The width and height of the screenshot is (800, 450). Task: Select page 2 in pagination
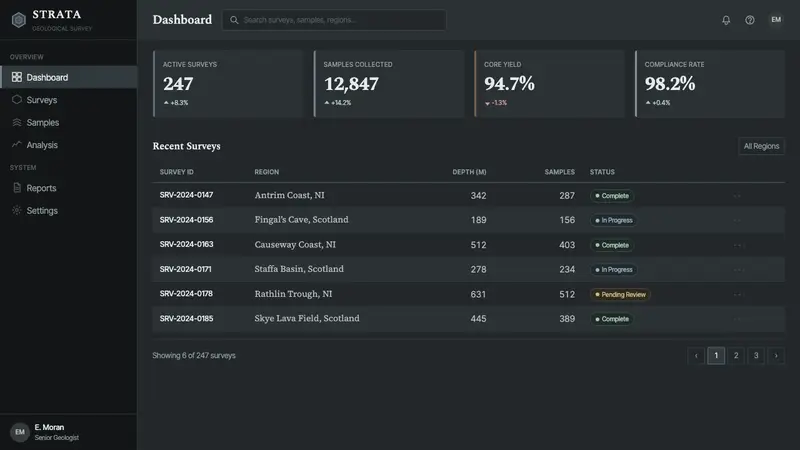click(736, 356)
